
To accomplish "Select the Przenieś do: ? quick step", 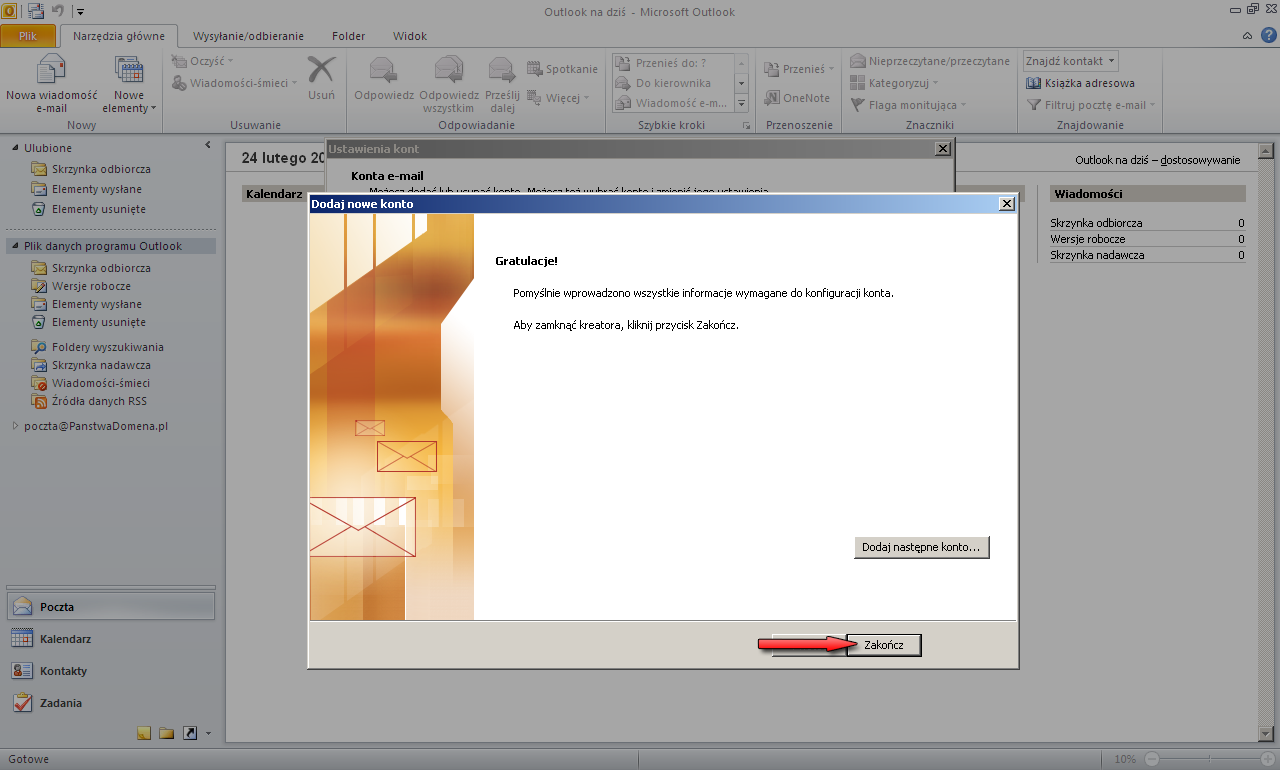I will 672,63.
